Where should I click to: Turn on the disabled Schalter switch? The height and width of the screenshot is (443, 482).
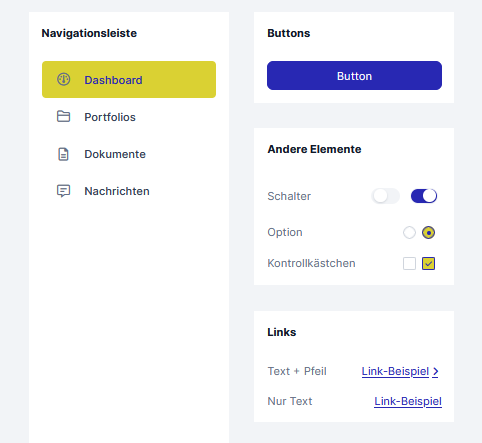pos(385,196)
